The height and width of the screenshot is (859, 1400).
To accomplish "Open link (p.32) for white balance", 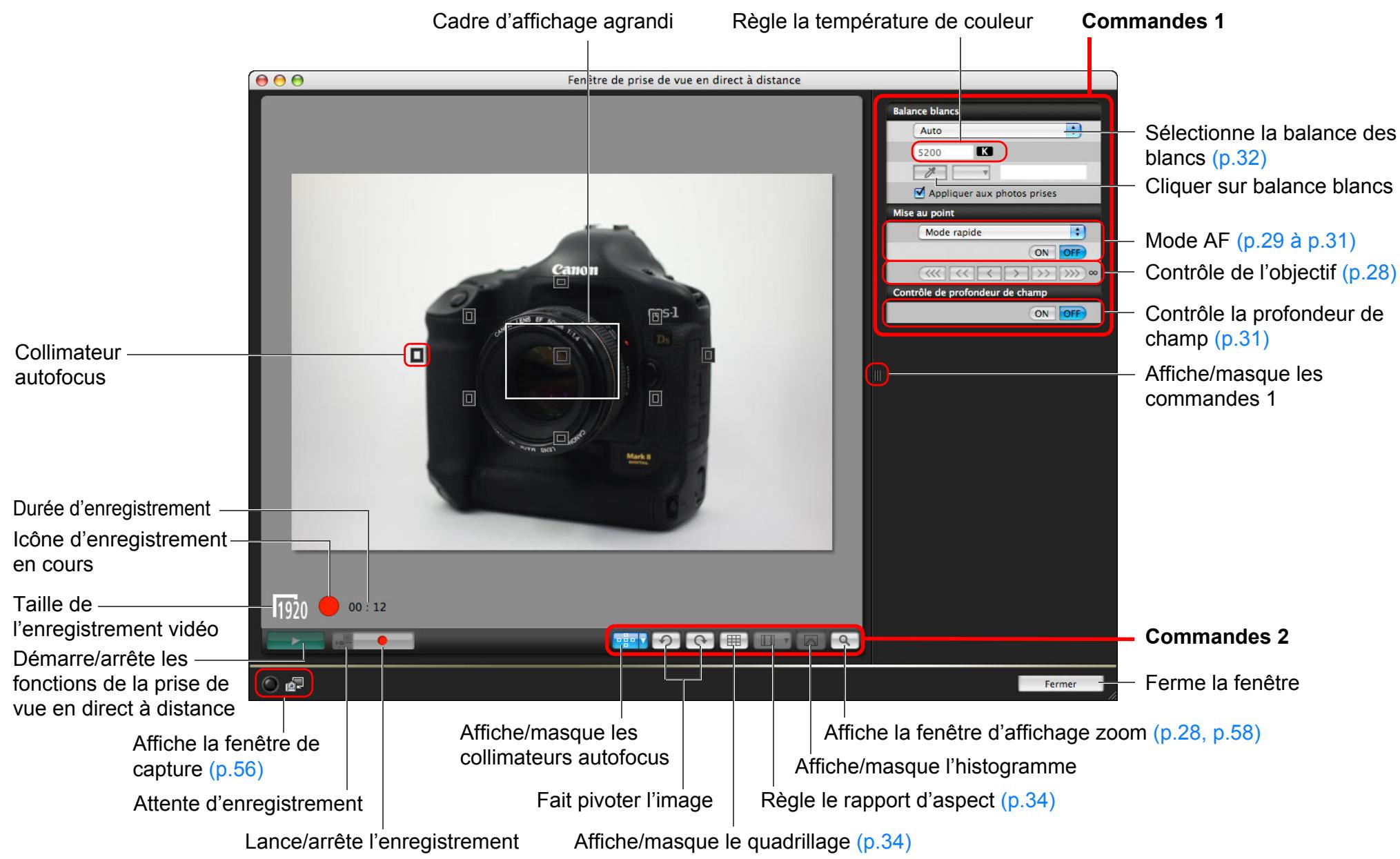I will (1240, 158).
